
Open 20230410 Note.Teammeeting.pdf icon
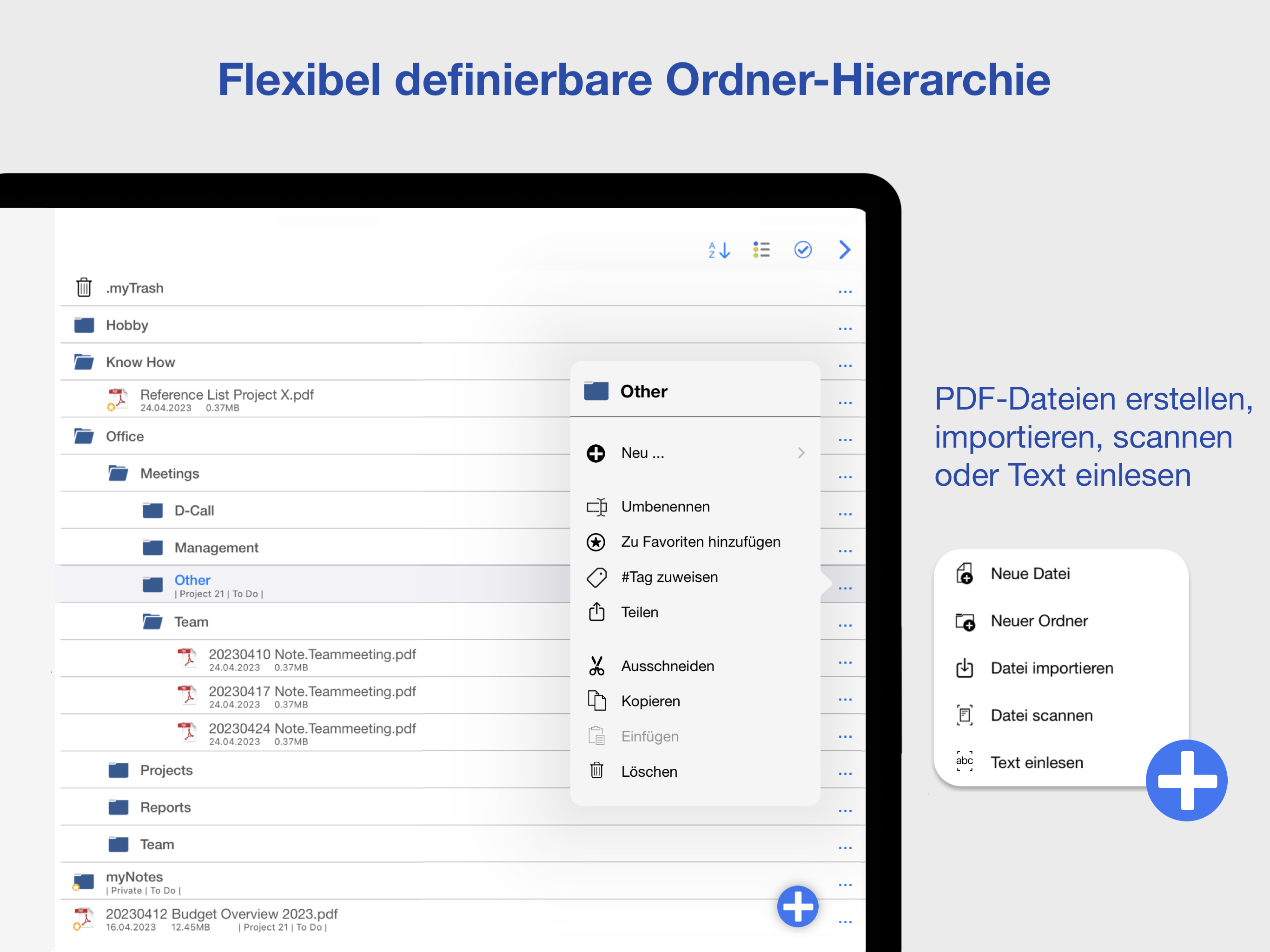186,658
